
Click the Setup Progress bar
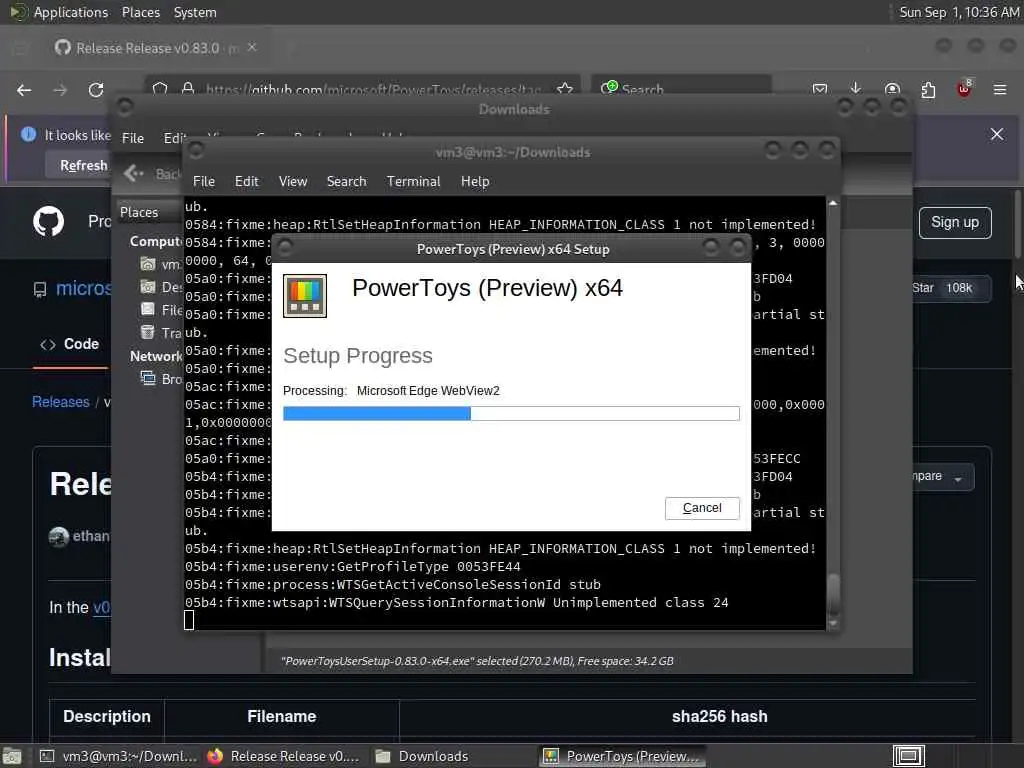(x=511, y=413)
